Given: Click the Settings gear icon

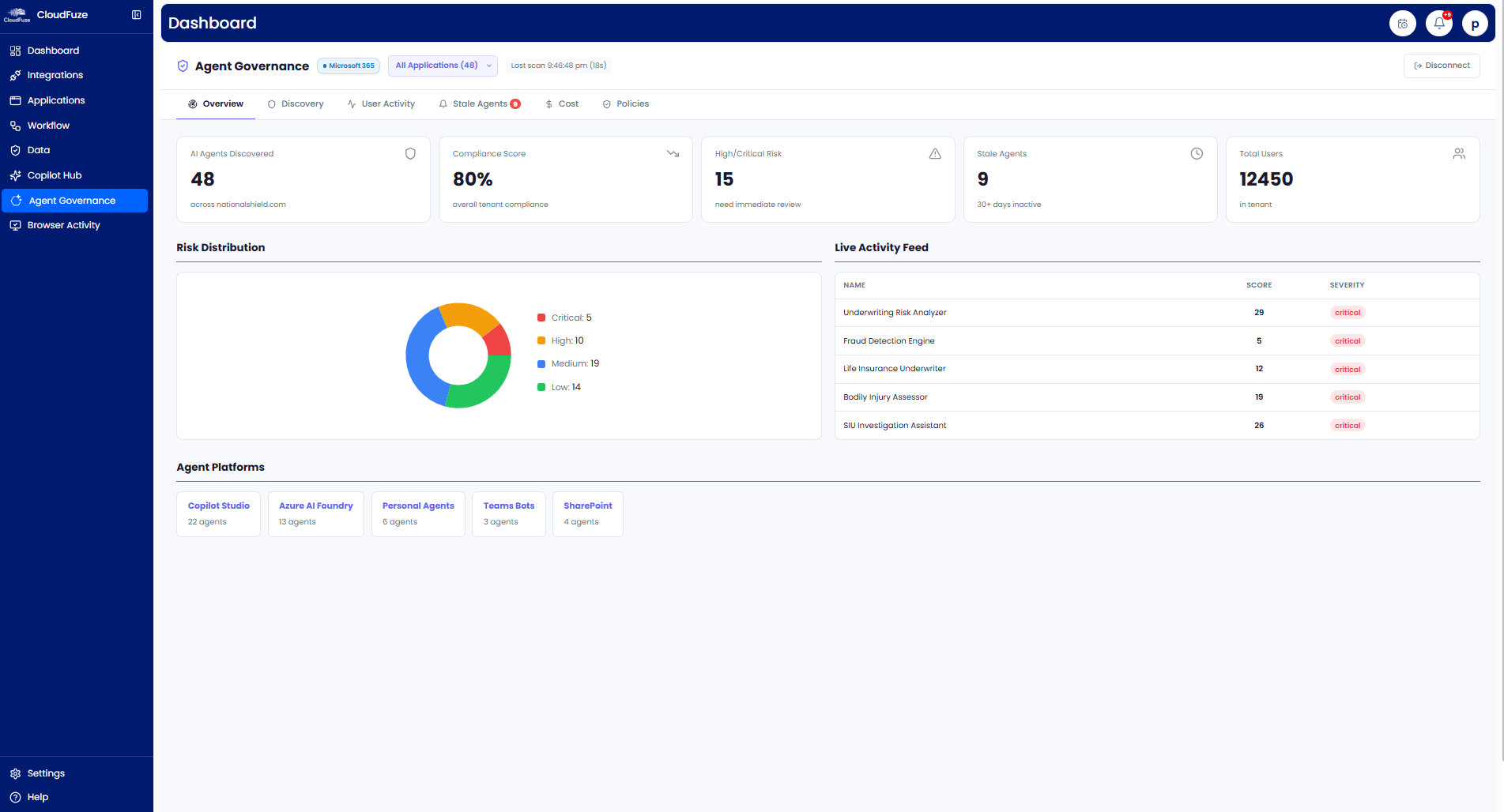Looking at the screenshot, I should (15, 773).
